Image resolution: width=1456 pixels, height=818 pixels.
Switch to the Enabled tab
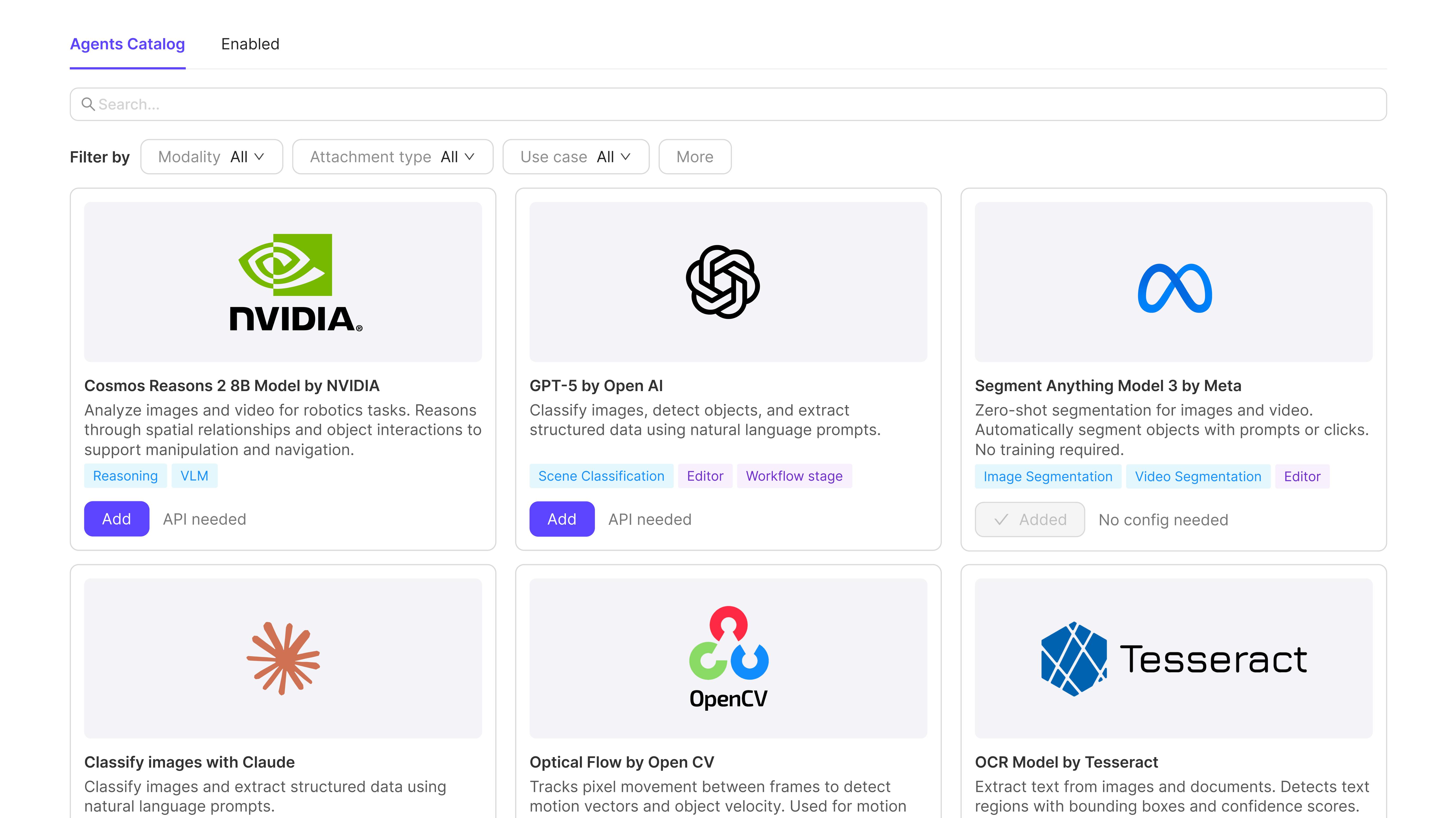point(250,44)
